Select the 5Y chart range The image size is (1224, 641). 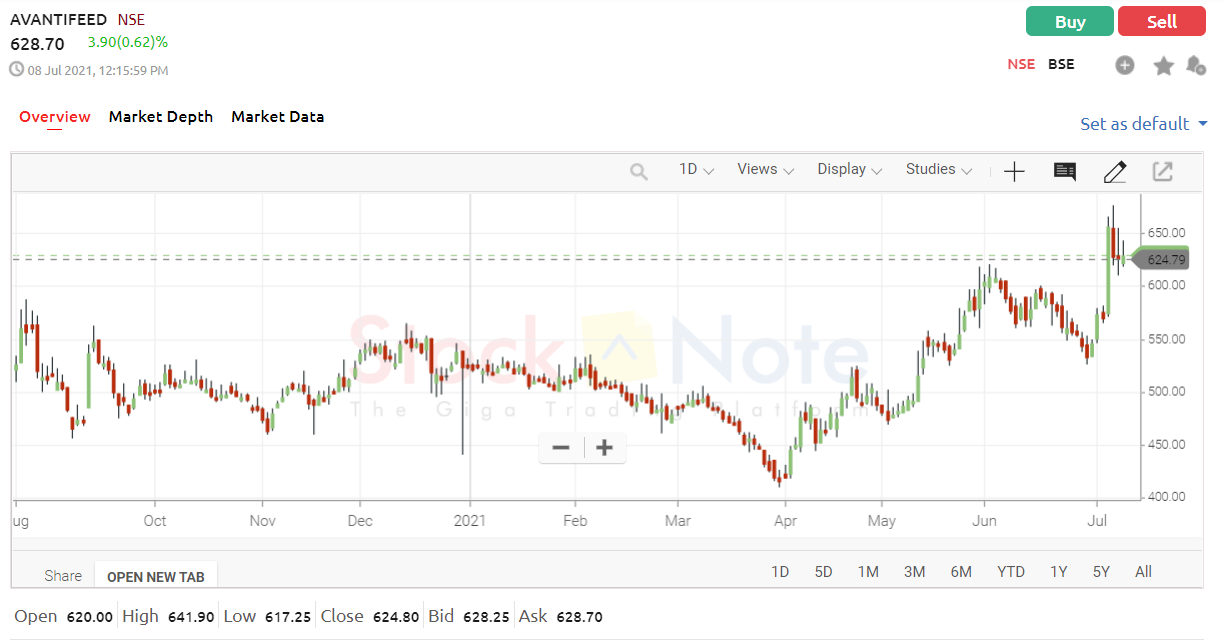point(1101,572)
